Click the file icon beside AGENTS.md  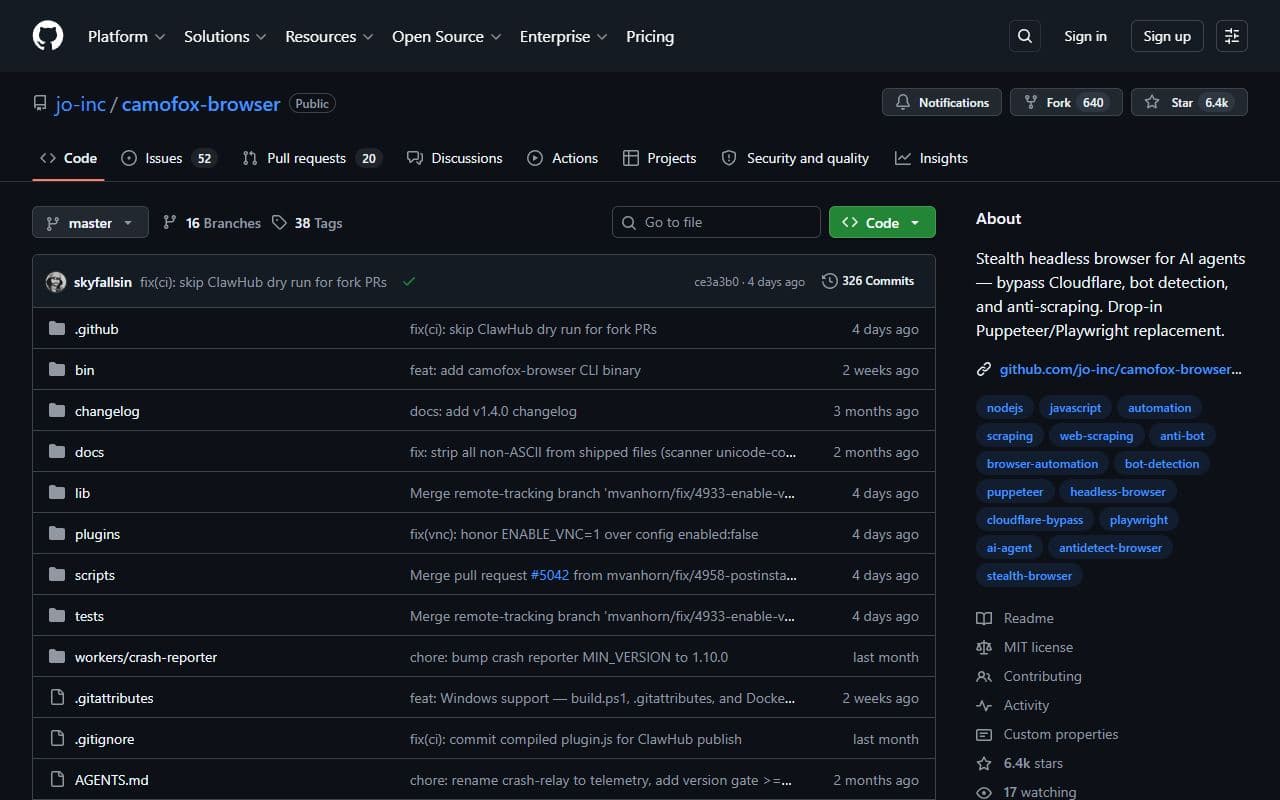point(57,780)
